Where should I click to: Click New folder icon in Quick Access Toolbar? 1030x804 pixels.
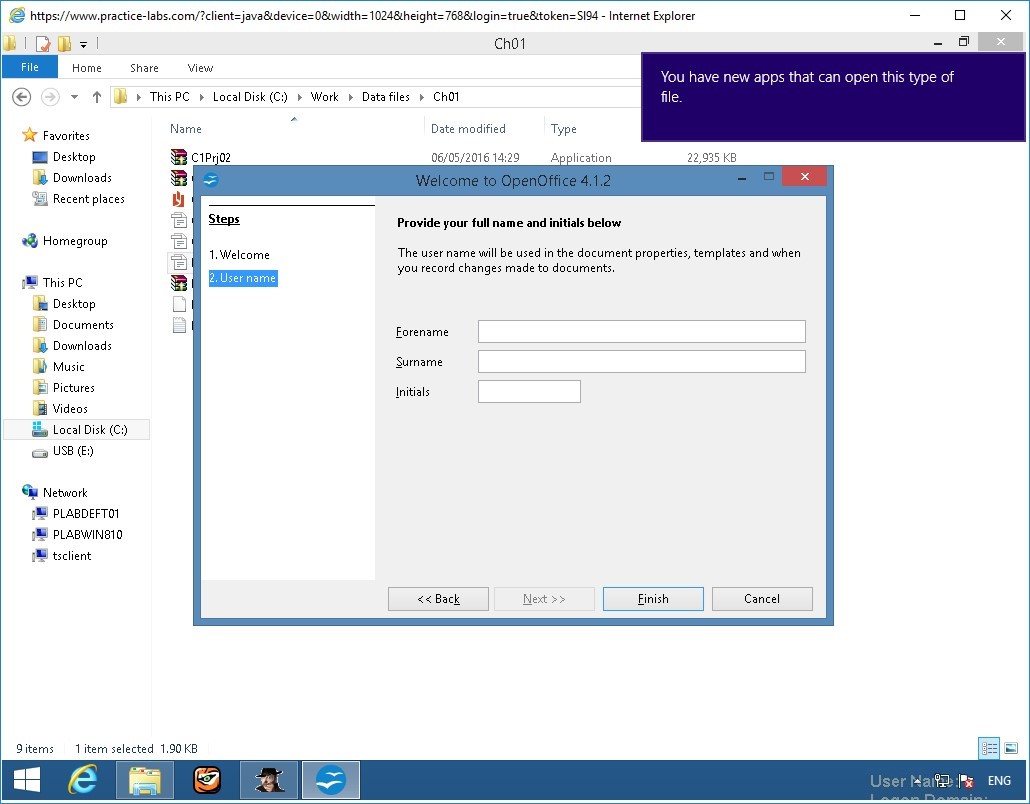[64, 44]
